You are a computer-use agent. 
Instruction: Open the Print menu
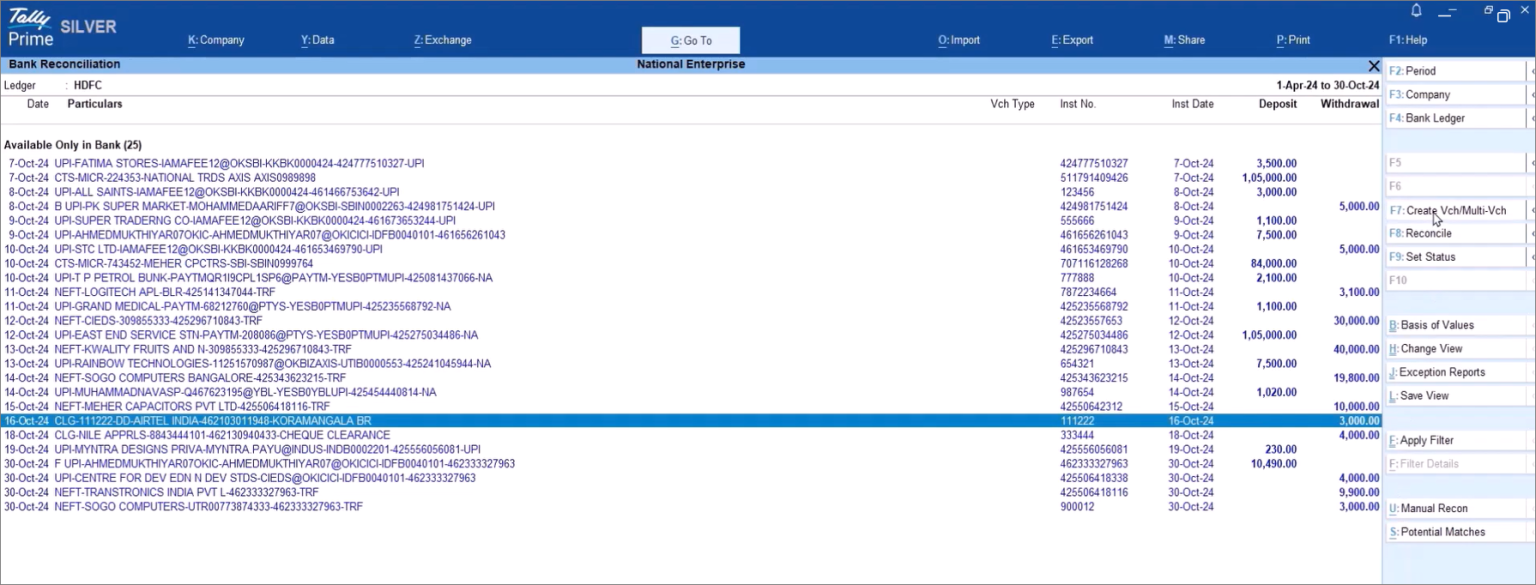coord(1293,40)
